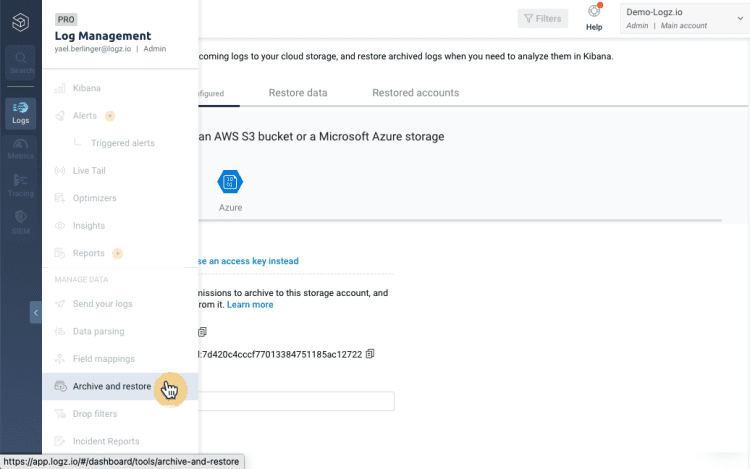Open Kibana from the Log Management menu
Image resolution: width=750 pixels, height=469 pixels.
(x=87, y=89)
